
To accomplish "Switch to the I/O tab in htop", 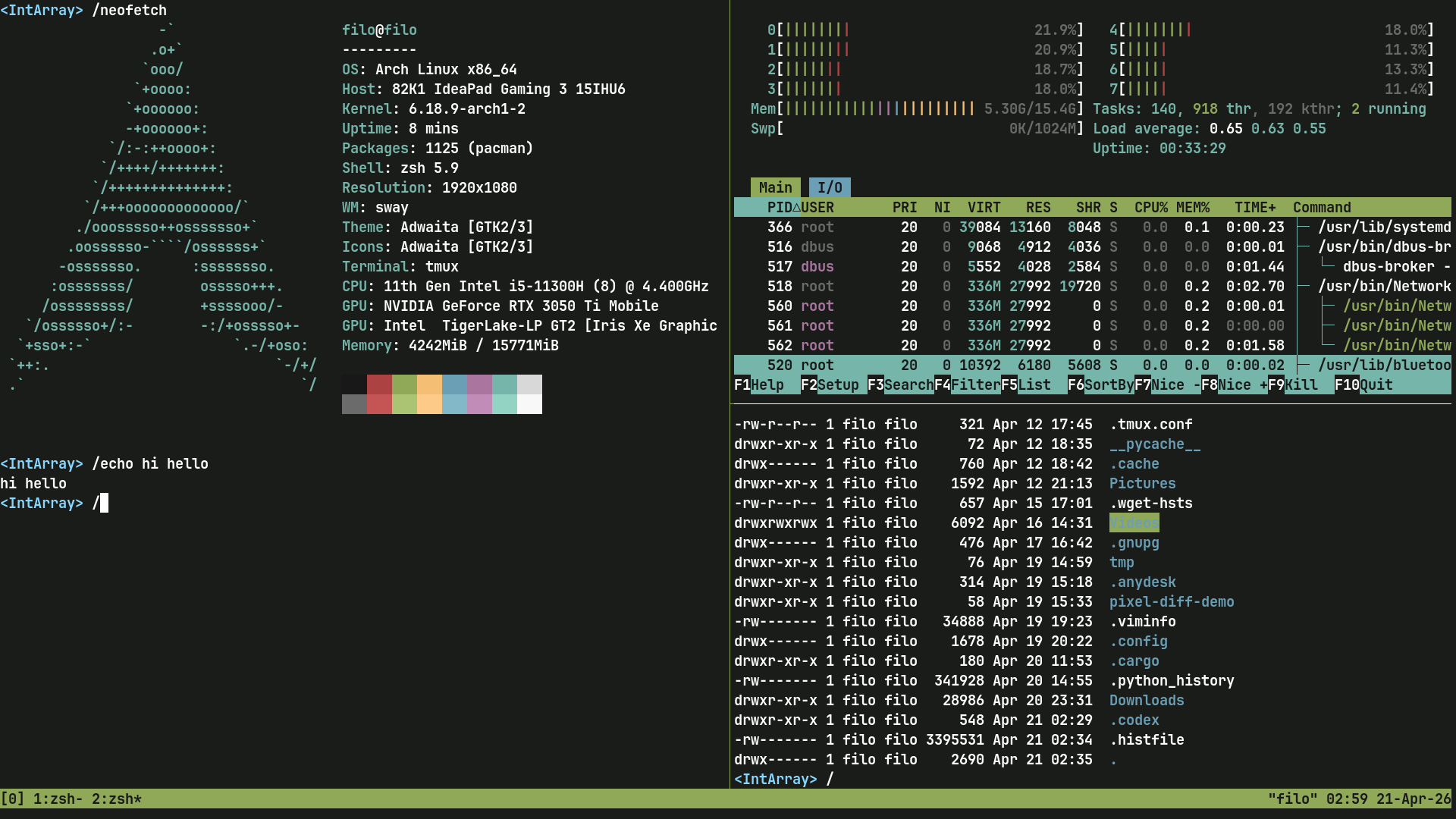I will [829, 187].
